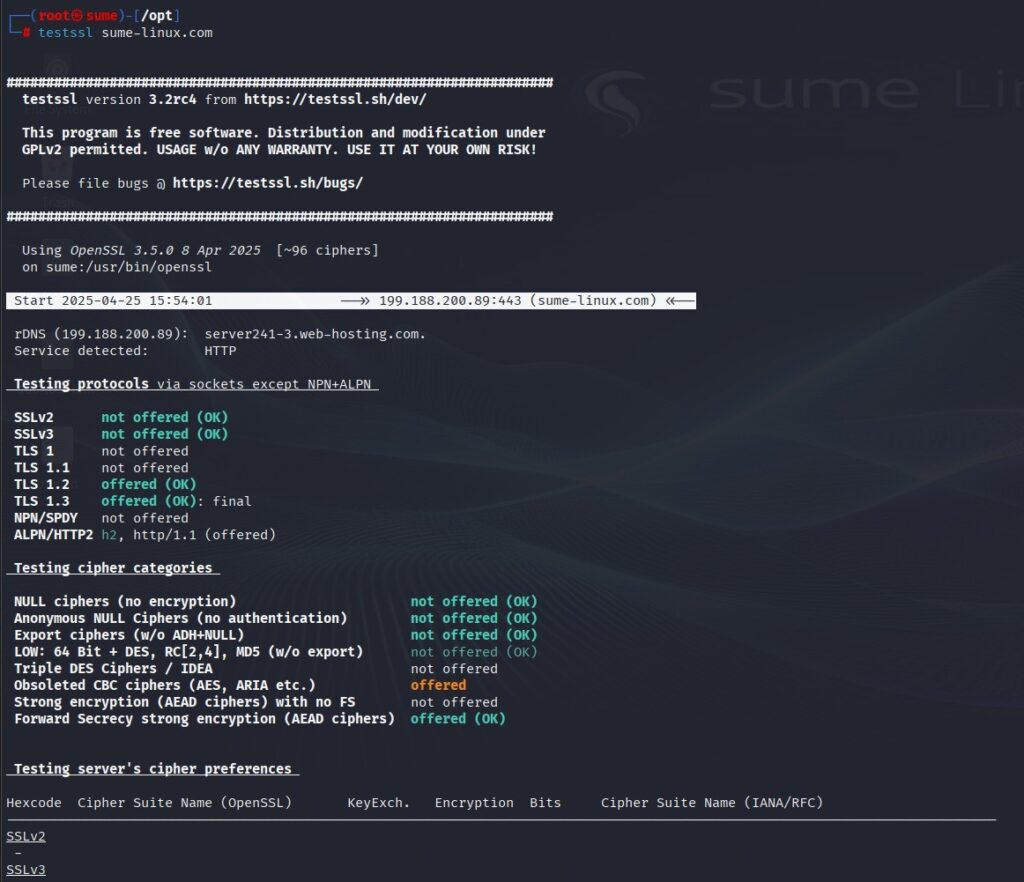Click 'not offered' status in the NPN/SPDY row
Image resolution: width=1024 pixels, height=882 pixels.
coord(144,518)
